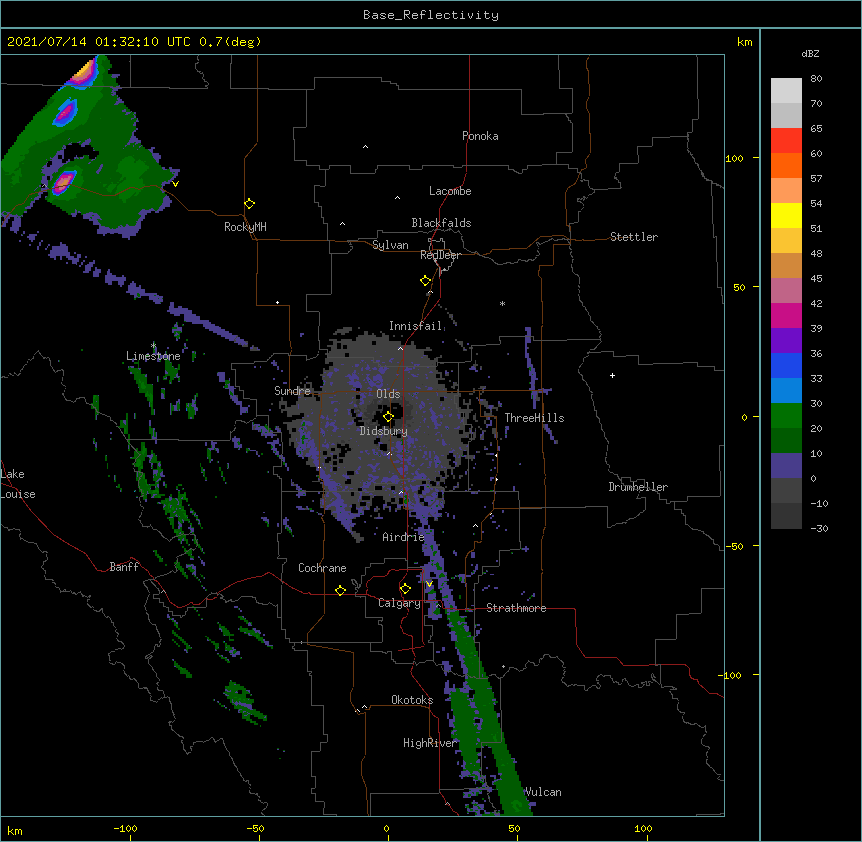This screenshot has width=862, height=842.
Task: Click the ThreeHills label
Action: 534,418
